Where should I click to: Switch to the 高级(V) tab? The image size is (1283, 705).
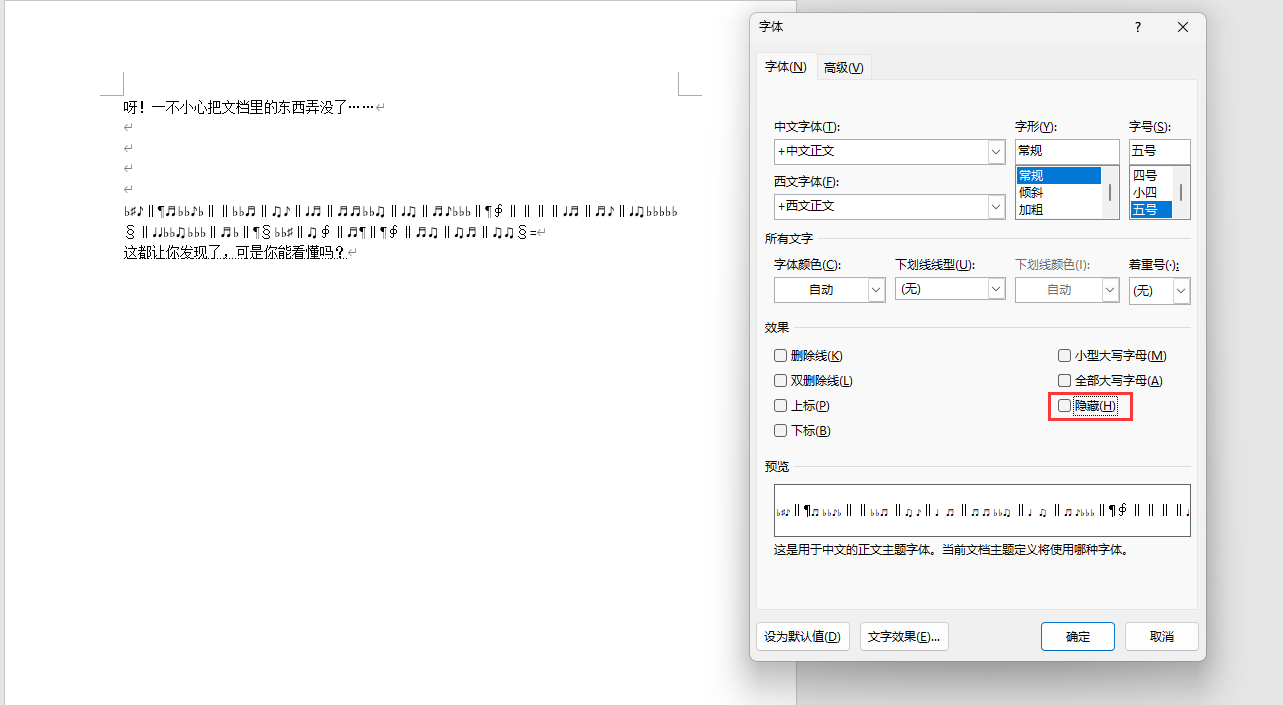pyautogui.click(x=843, y=68)
